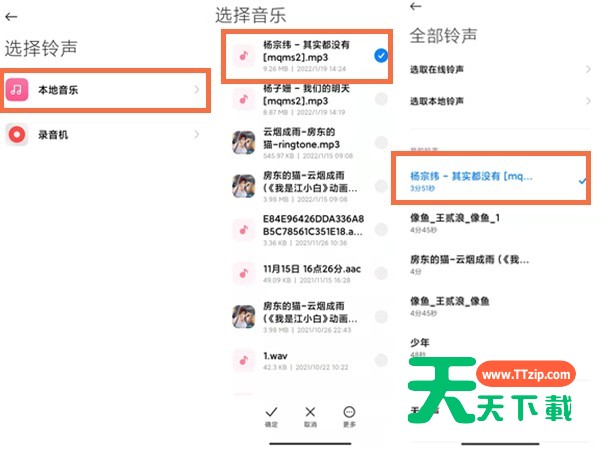
Task: Select the 11月15日 16点26分.aac radio circle
Action: coord(381,273)
